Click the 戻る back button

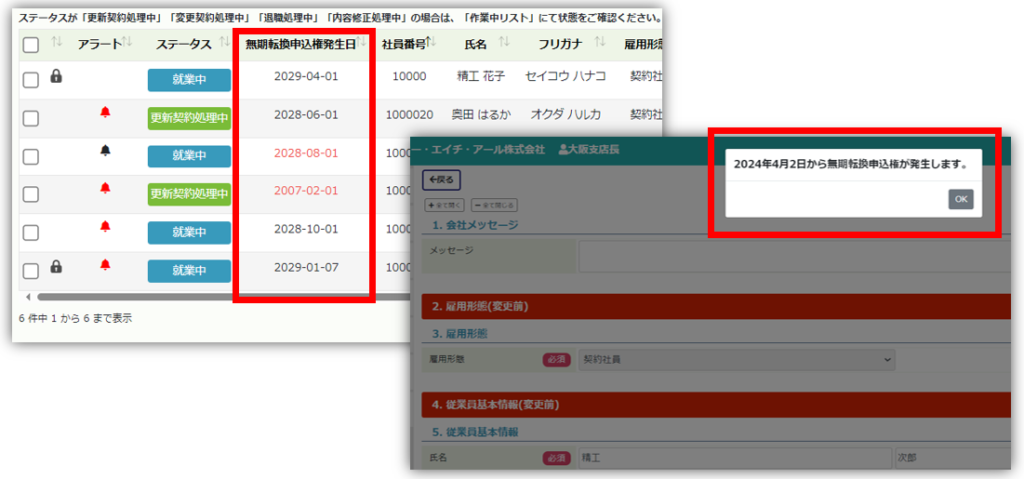point(439,180)
